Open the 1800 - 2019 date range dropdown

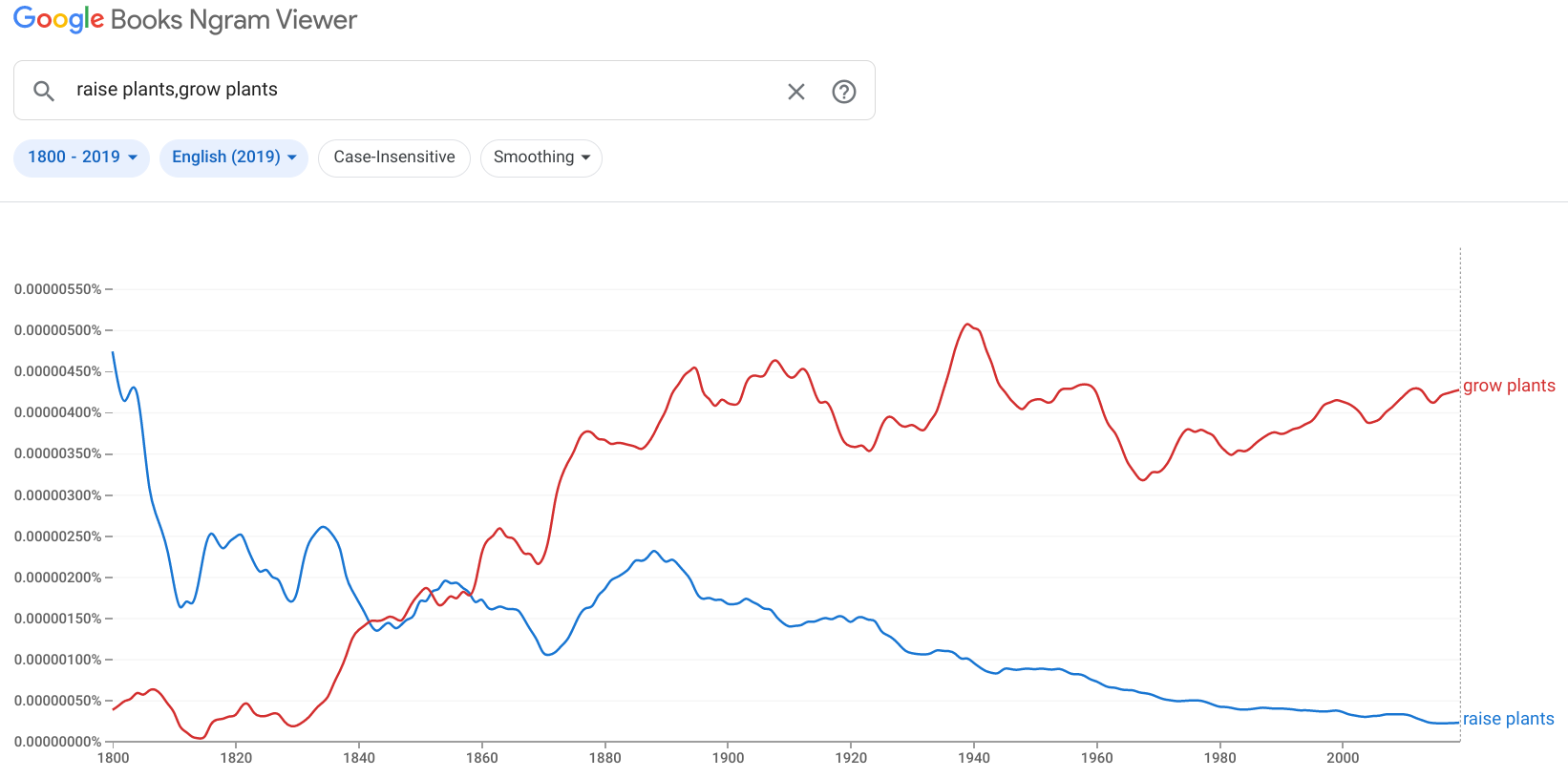[81, 158]
